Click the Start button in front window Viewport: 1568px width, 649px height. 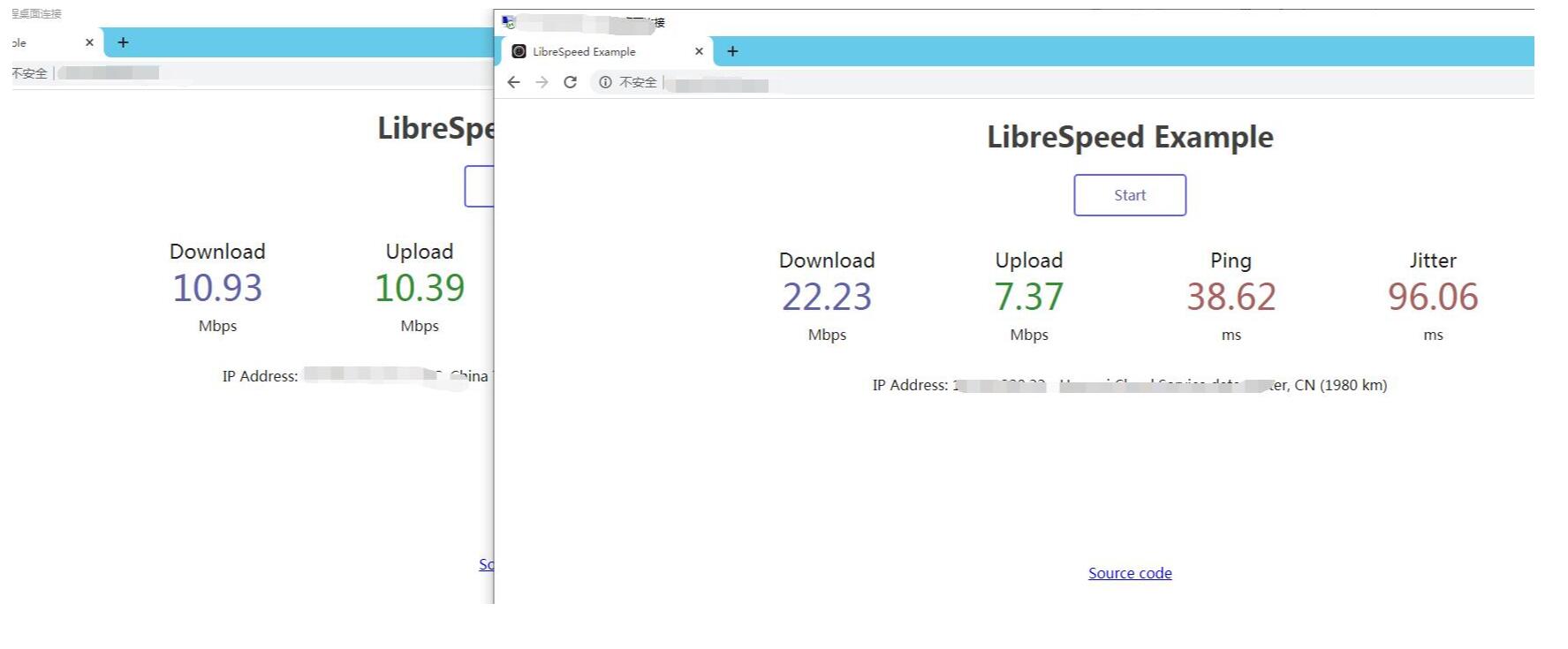[1130, 195]
